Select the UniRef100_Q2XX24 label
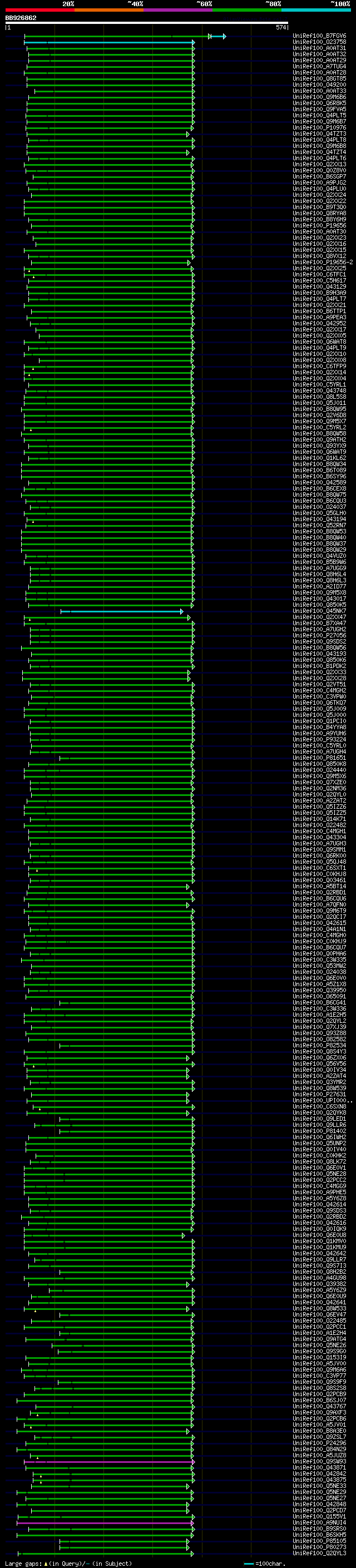 pyautogui.click(x=319, y=195)
